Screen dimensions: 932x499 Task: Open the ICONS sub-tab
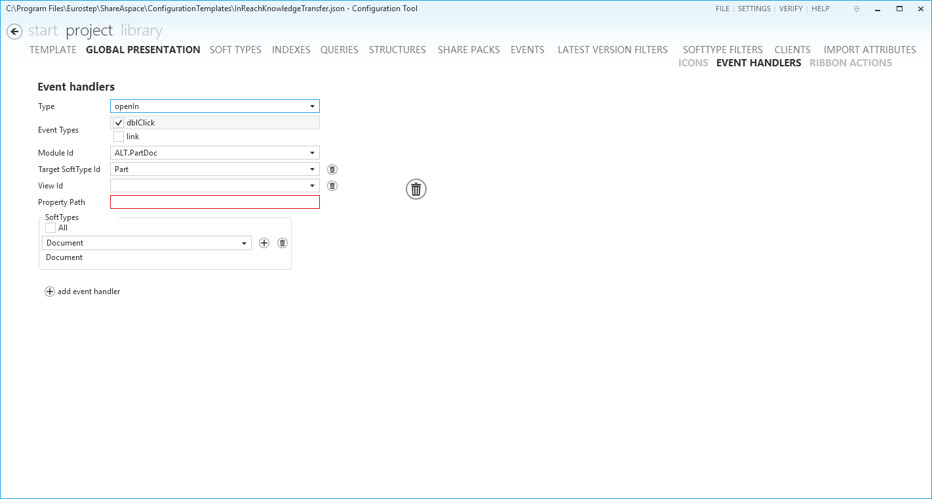[692, 63]
